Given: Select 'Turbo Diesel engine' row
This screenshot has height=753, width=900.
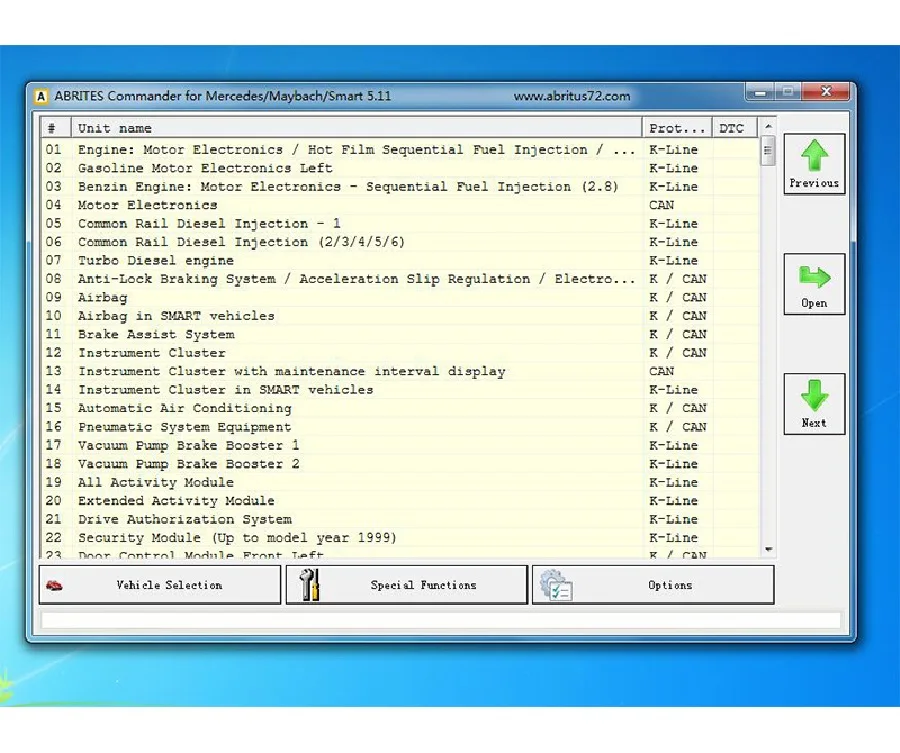Looking at the screenshot, I should point(400,260).
